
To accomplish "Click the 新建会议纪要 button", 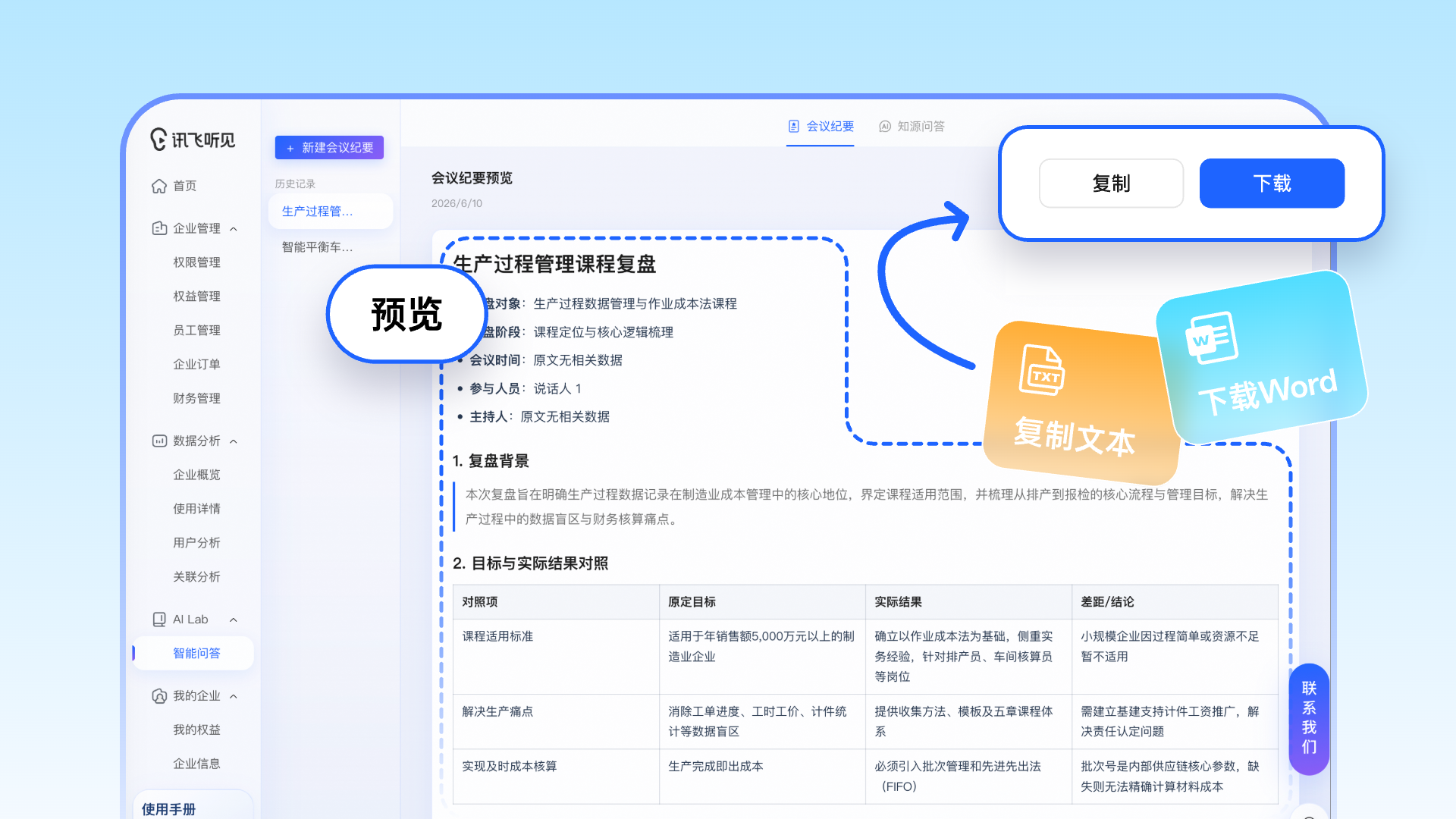I will point(329,148).
